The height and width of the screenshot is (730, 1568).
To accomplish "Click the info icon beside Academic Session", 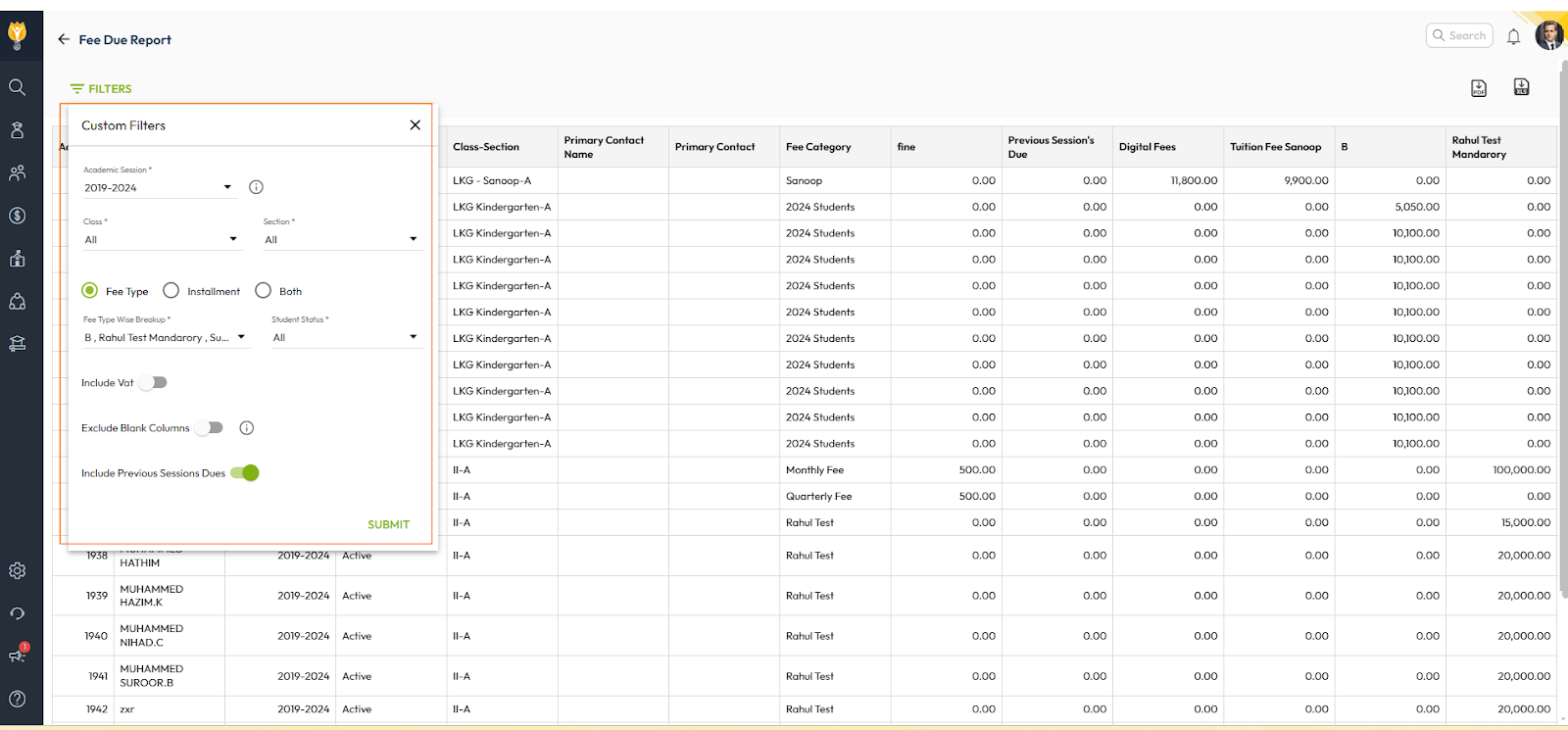I will click(x=256, y=187).
